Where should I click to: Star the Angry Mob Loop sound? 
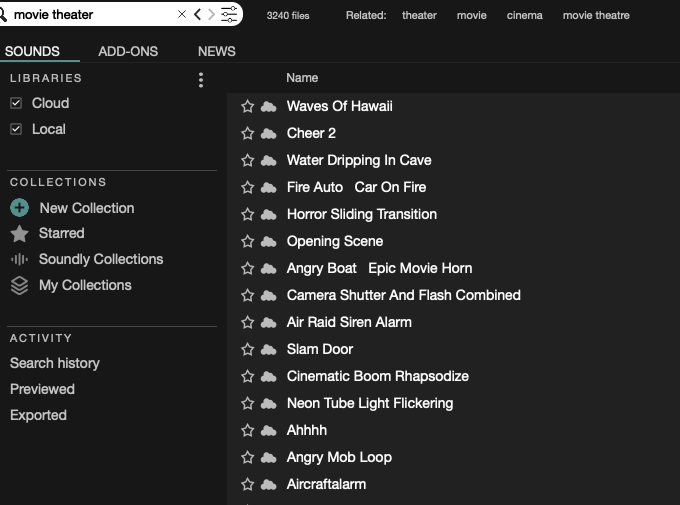(x=248, y=457)
